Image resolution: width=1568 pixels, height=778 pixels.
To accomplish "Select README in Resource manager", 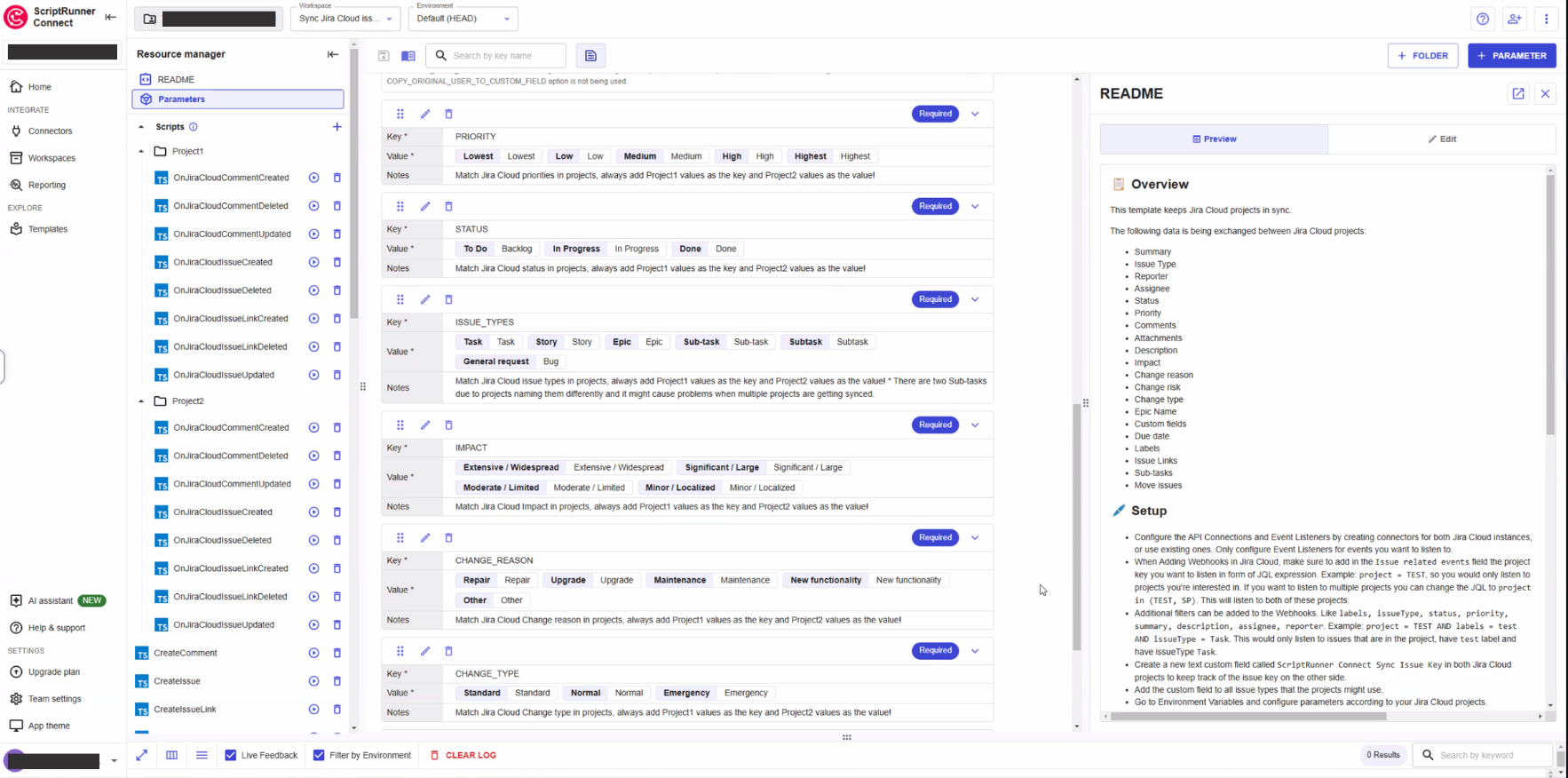I will (x=238, y=79).
